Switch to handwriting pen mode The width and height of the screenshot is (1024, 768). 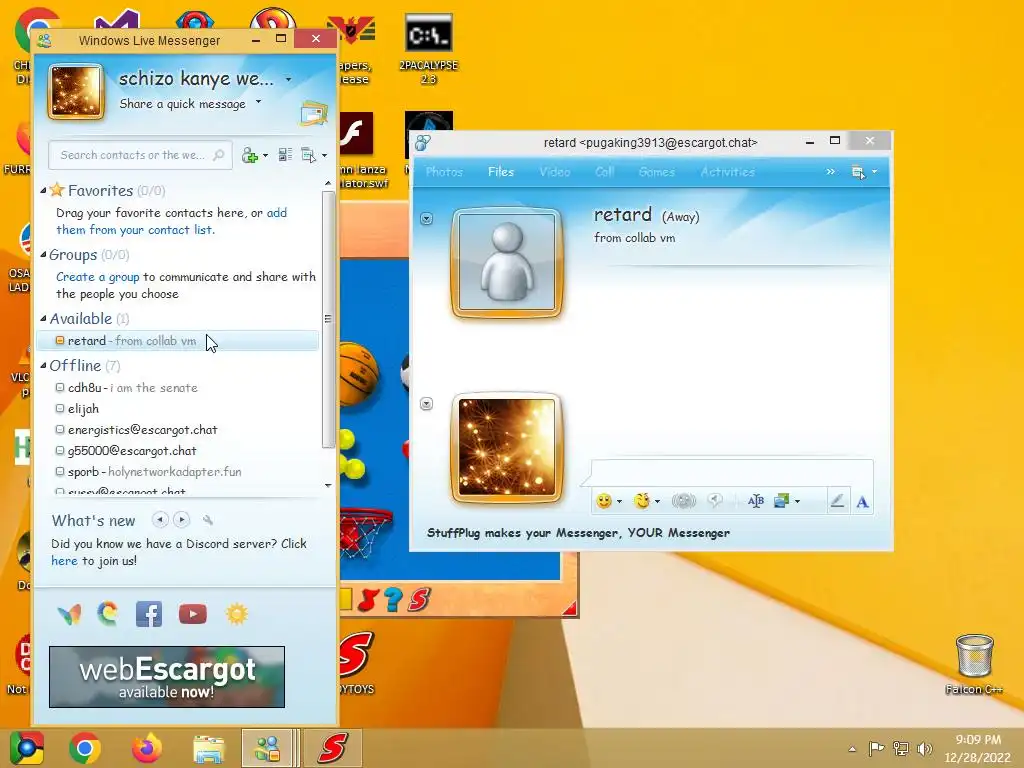pos(838,501)
